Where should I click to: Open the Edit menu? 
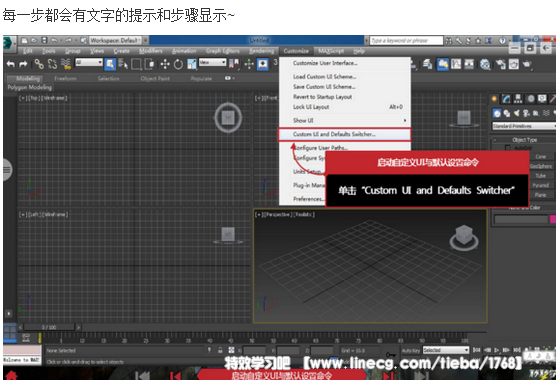[28, 51]
